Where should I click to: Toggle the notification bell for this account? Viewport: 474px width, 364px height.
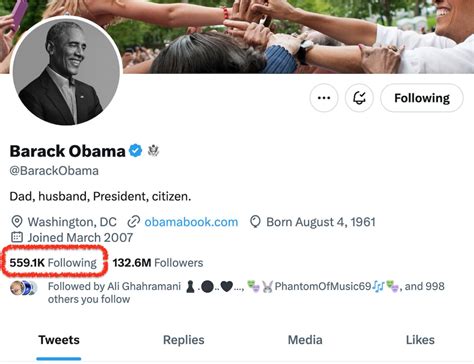click(359, 98)
